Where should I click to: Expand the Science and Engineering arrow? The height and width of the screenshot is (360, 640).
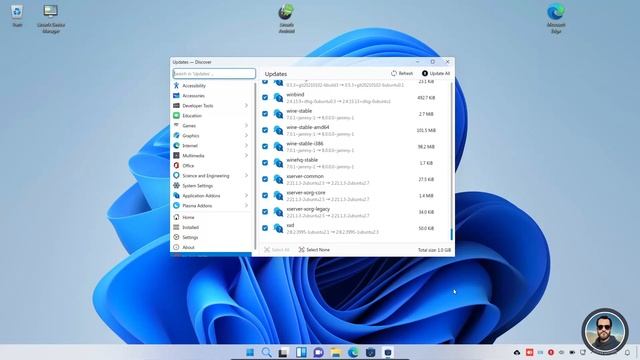246,176
